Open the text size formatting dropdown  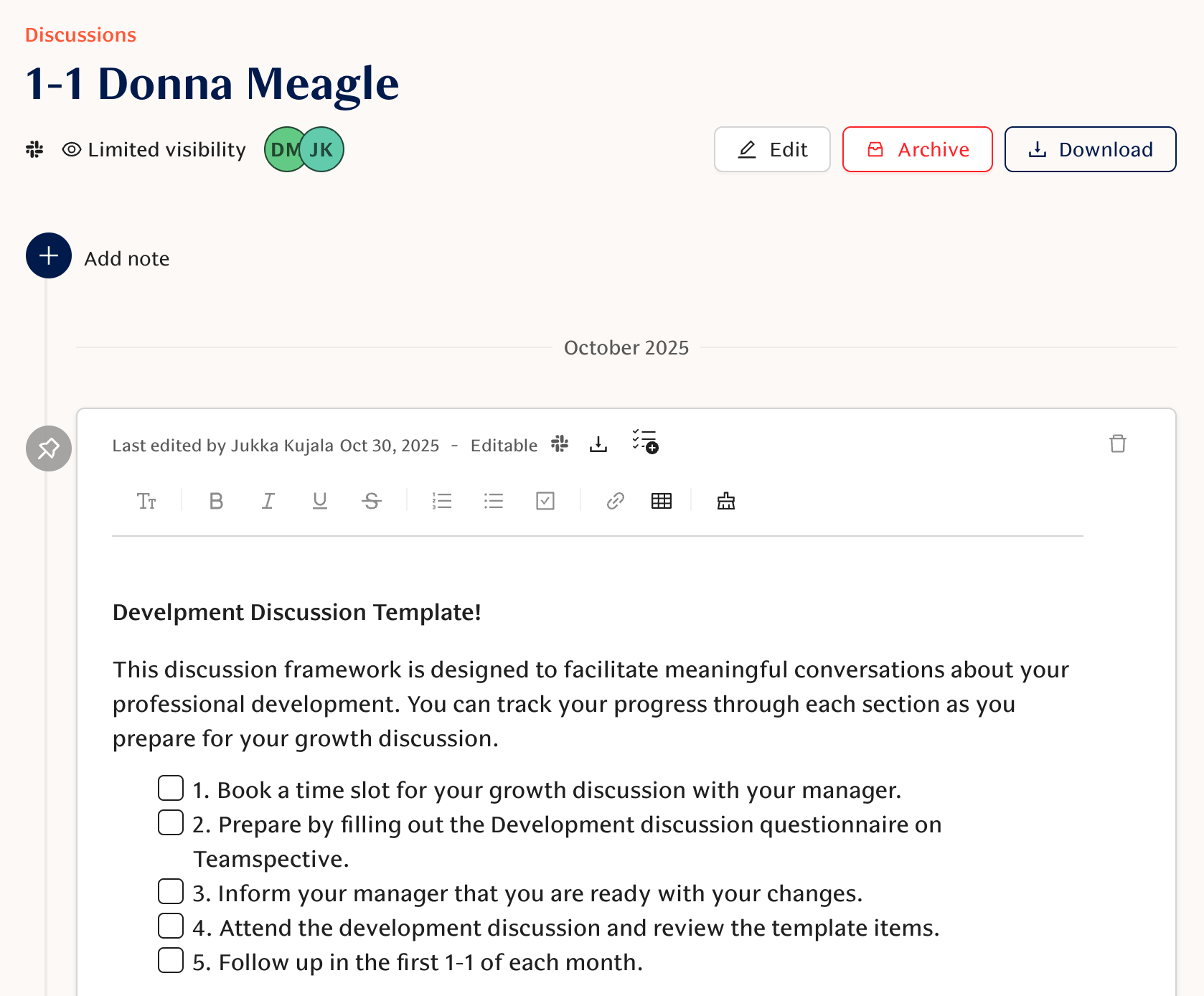tap(146, 501)
